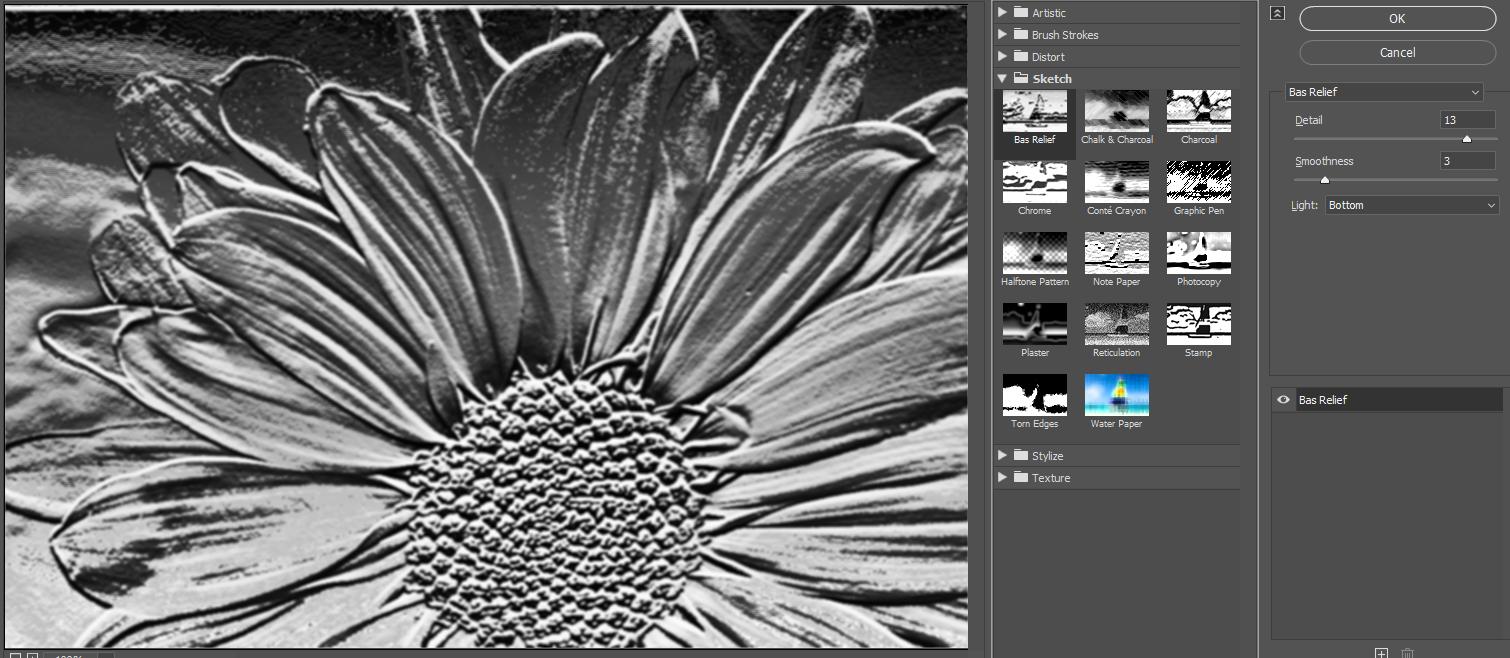The image size is (1510, 658).
Task: Expand the Brush Strokes filter folder
Action: pyautogui.click(x=1003, y=34)
